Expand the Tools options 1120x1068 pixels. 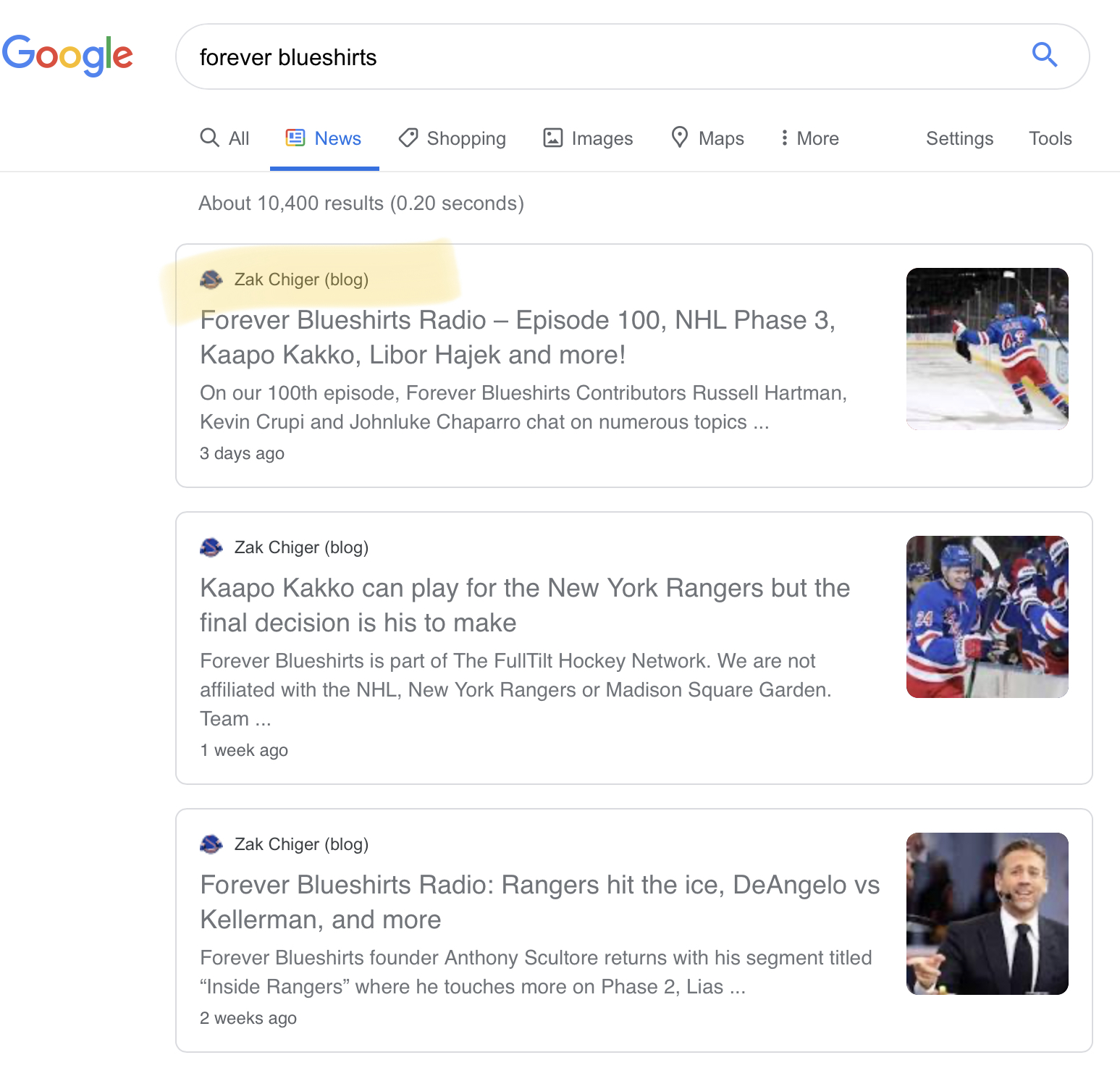click(x=1050, y=138)
